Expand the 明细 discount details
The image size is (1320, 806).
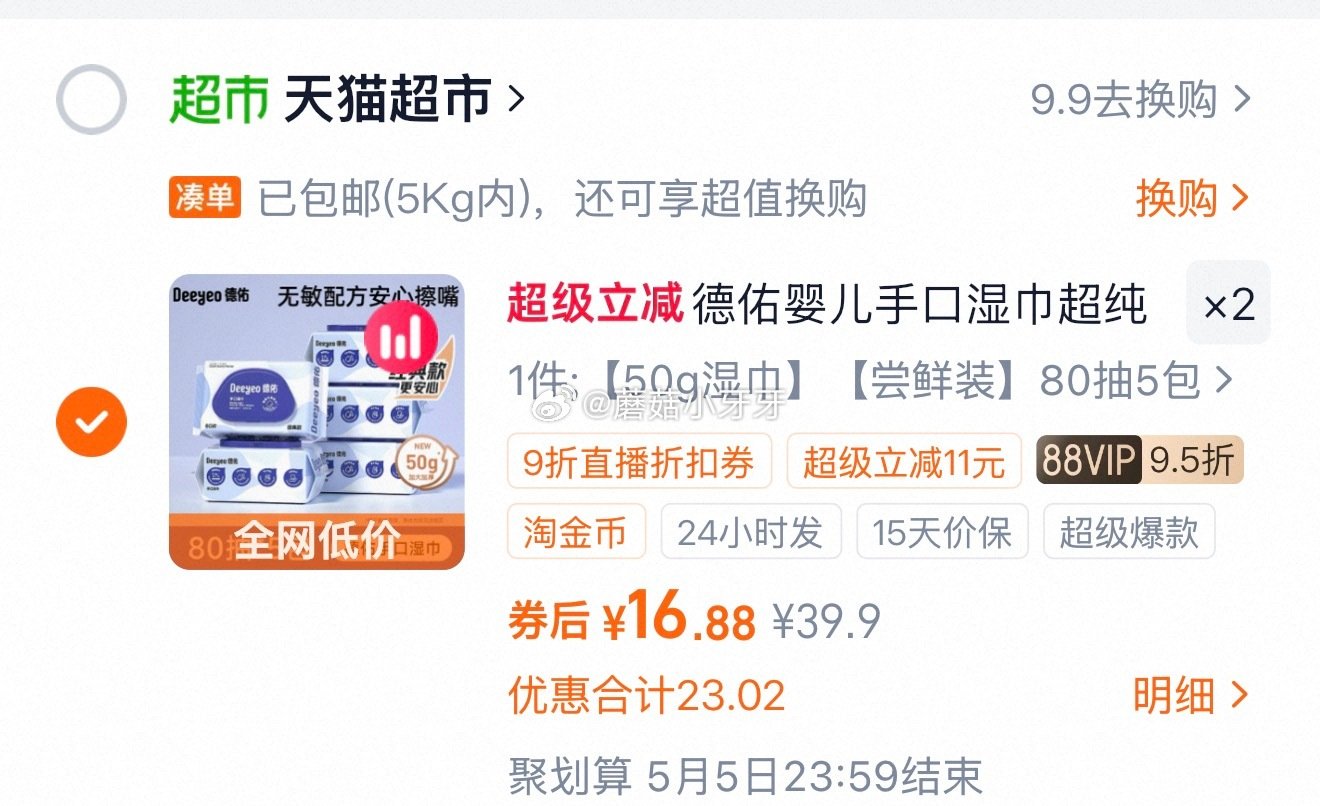tap(1191, 696)
